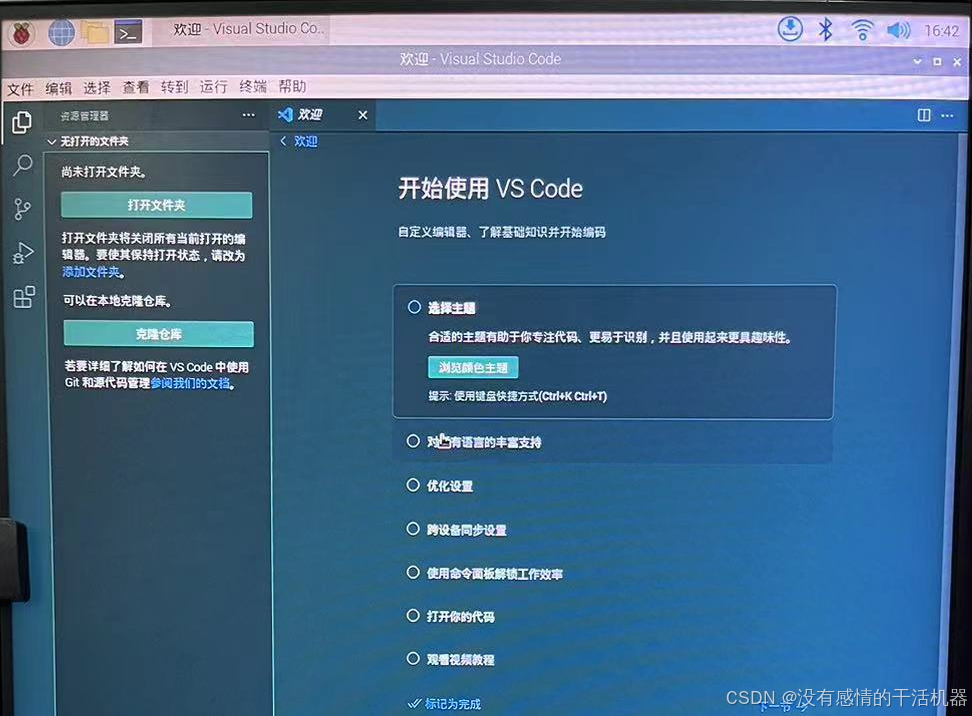Split the editor to the right

pyautogui.click(x=924, y=115)
